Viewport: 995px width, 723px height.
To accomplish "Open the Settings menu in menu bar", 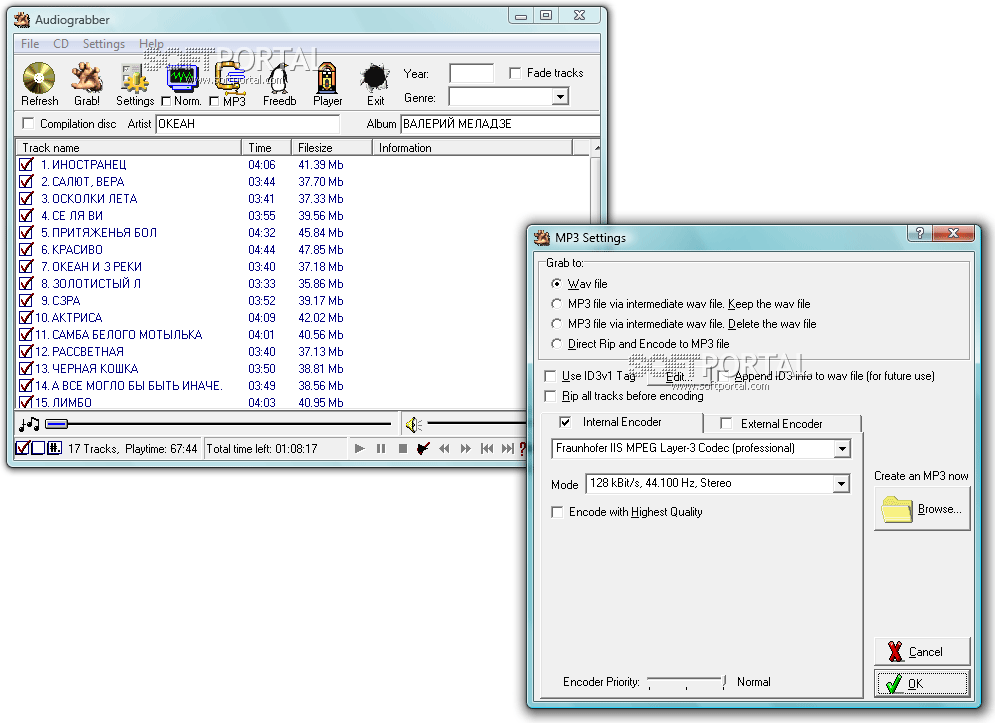I will coord(103,44).
